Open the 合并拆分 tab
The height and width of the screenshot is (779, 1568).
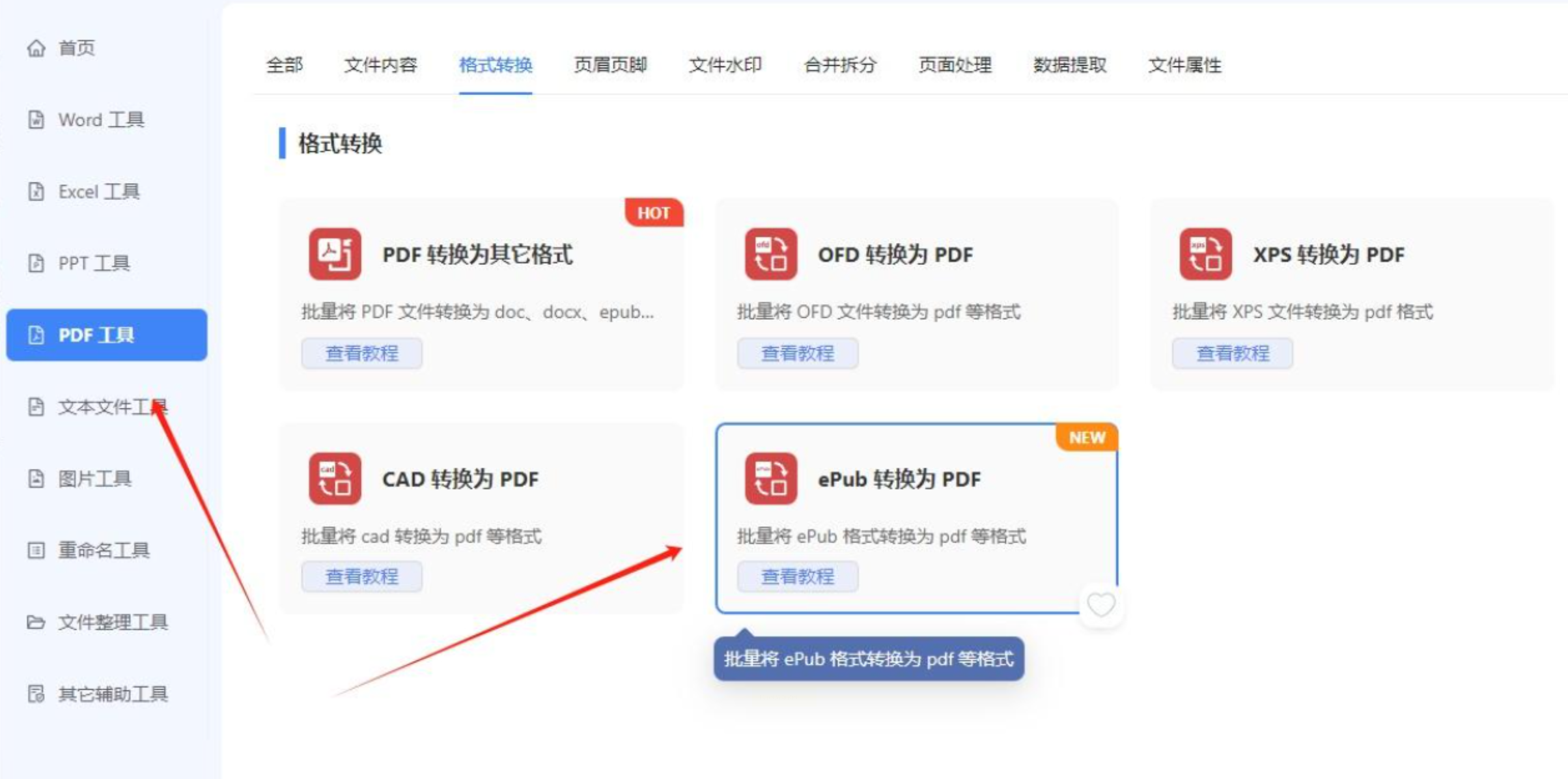[840, 65]
